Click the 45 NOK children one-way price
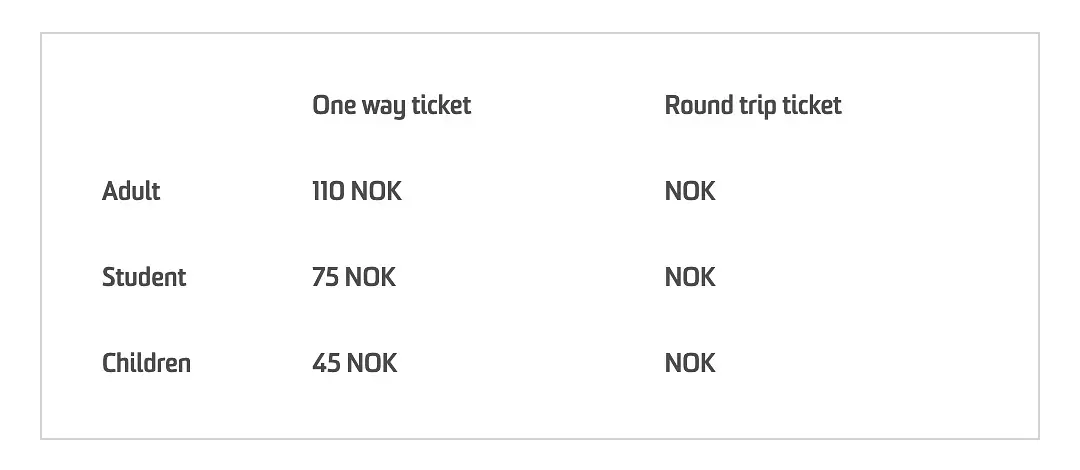The image size is (1080, 470). coord(354,363)
